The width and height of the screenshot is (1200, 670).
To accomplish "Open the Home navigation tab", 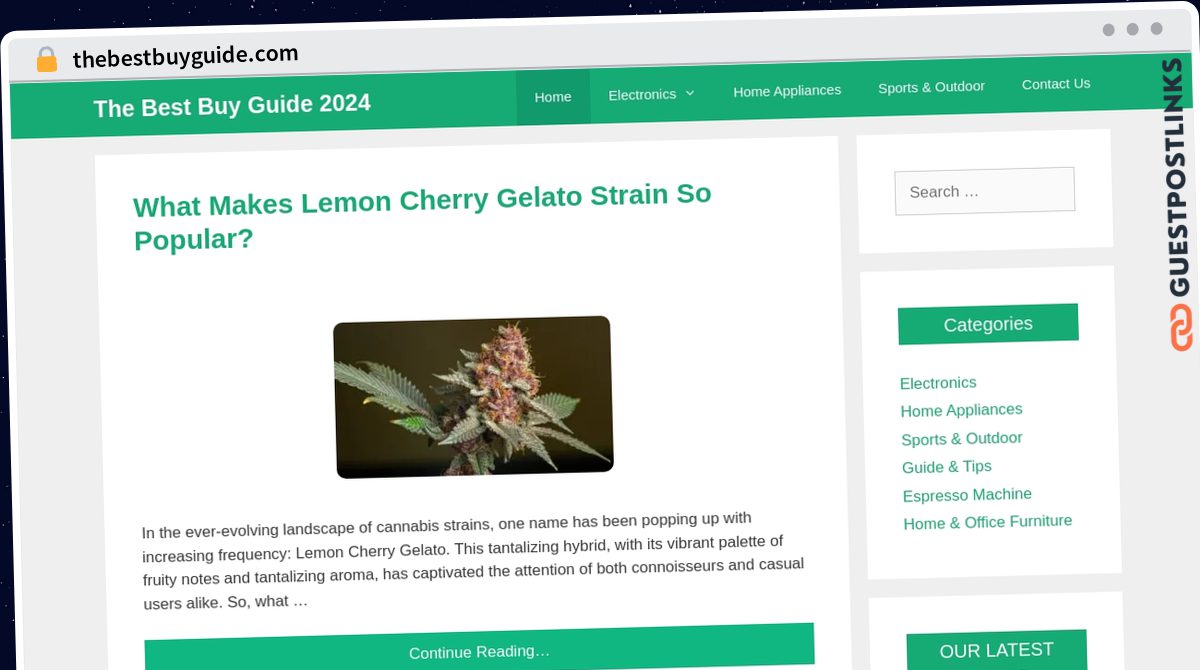I will [x=553, y=97].
